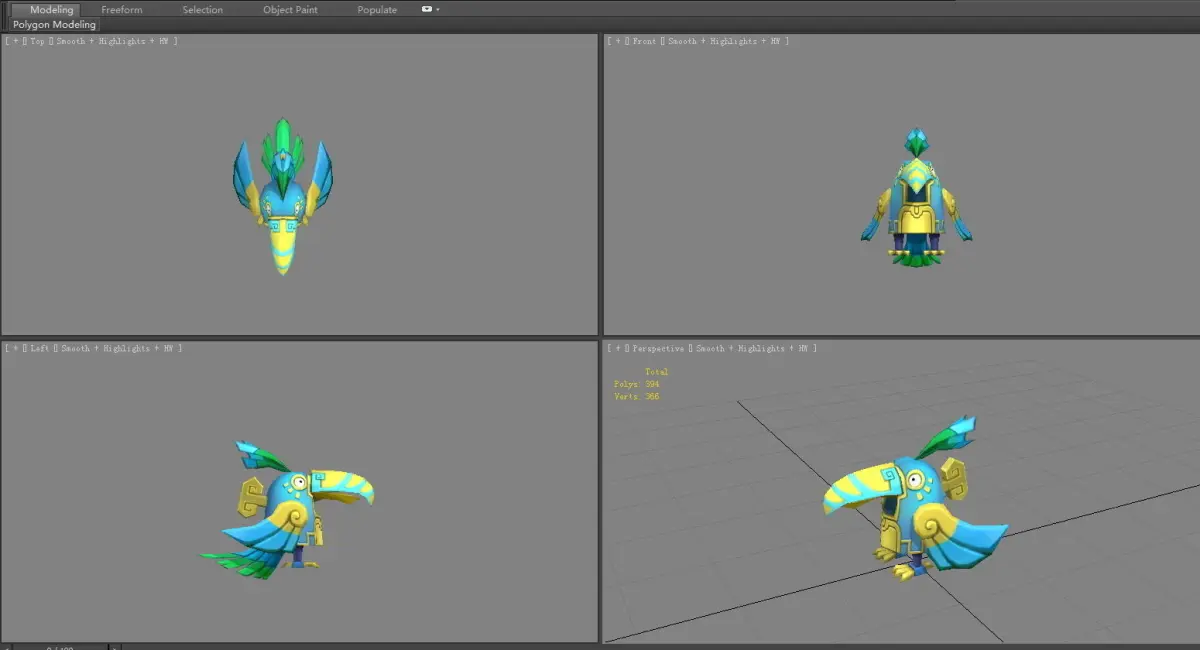This screenshot has width=1200, height=650.
Task: Switch to the Freeform ribbon tab
Action: tap(122, 9)
